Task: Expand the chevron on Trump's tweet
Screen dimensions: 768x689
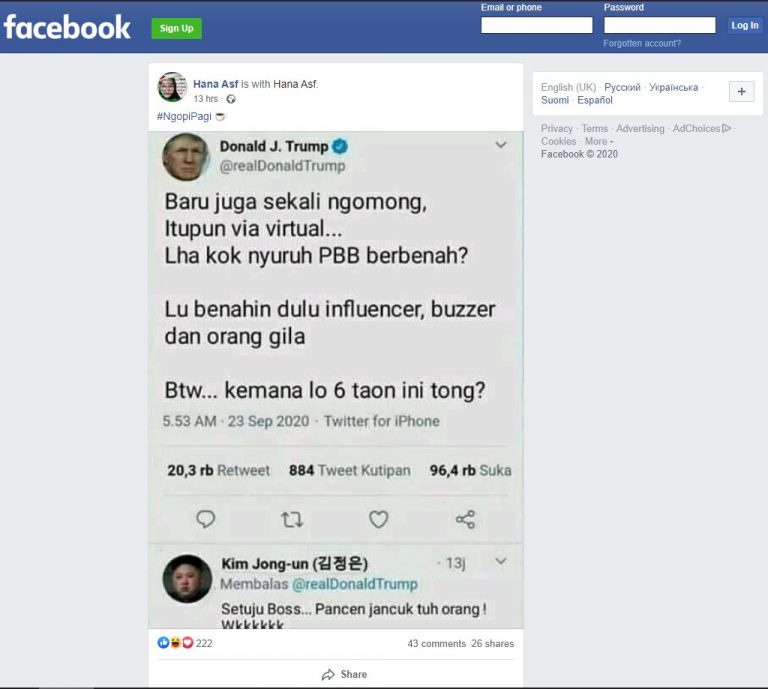Action: tap(501, 145)
